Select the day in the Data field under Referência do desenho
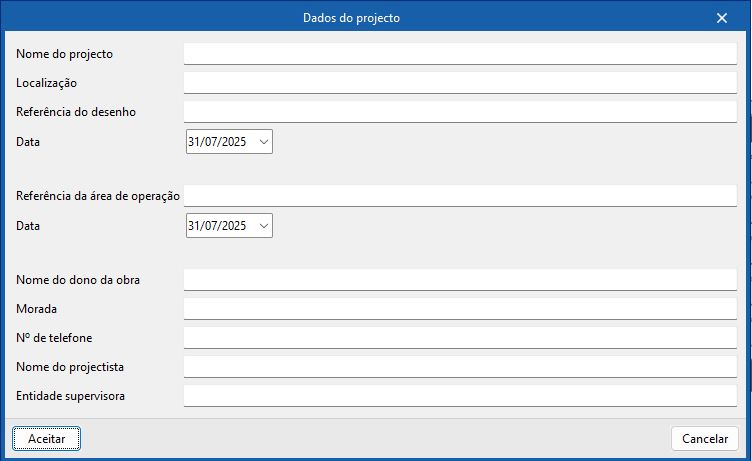The width and height of the screenshot is (752, 461). click(194, 142)
